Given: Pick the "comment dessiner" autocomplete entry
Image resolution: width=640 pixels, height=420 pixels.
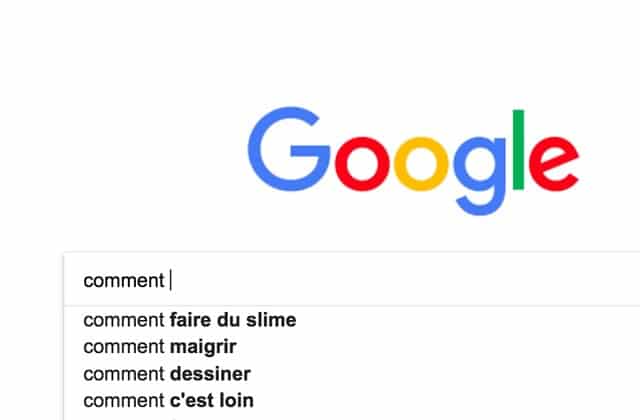Looking at the screenshot, I should 166,374.
